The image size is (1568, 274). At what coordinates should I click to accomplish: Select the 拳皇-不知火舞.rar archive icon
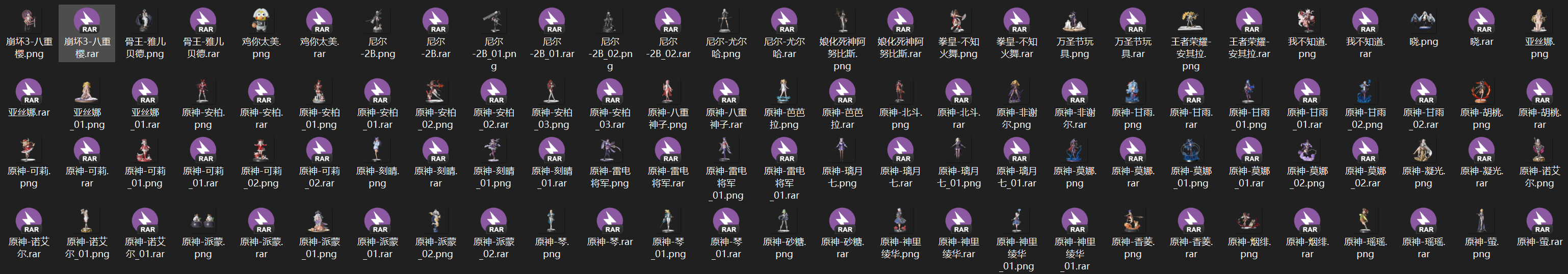(x=1017, y=21)
